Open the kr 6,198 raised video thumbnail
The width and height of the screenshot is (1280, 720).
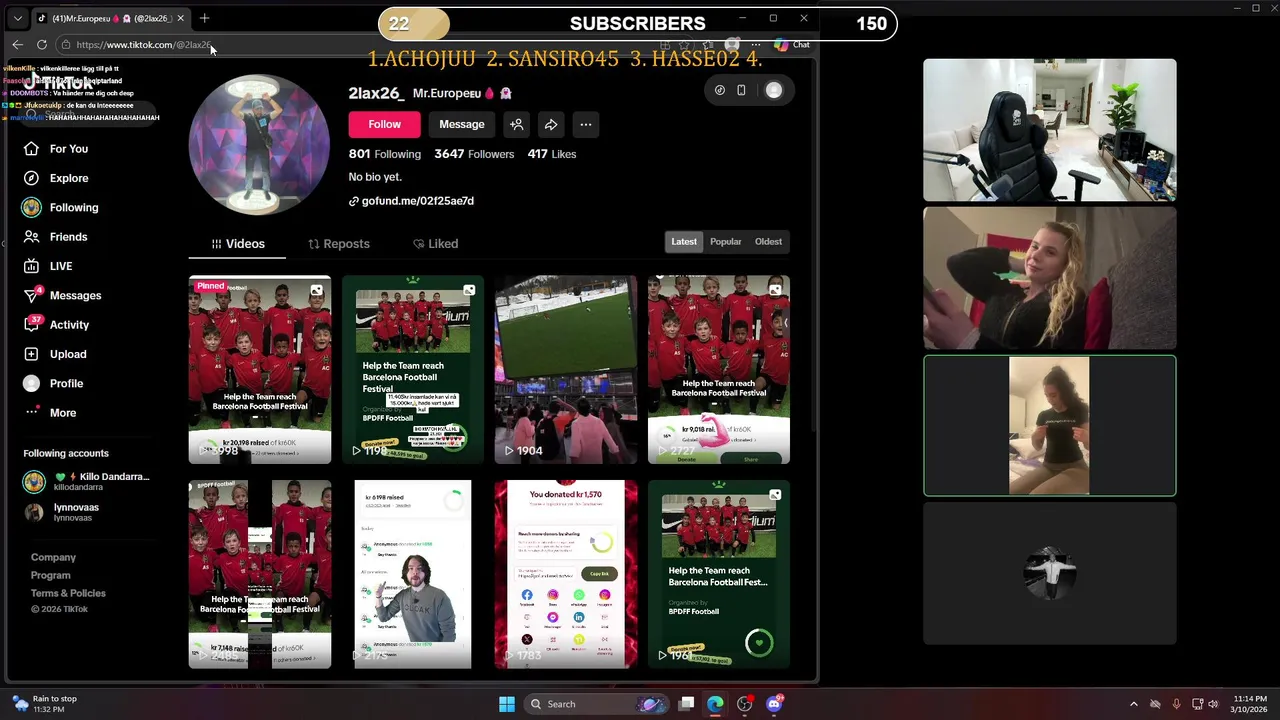click(x=413, y=574)
